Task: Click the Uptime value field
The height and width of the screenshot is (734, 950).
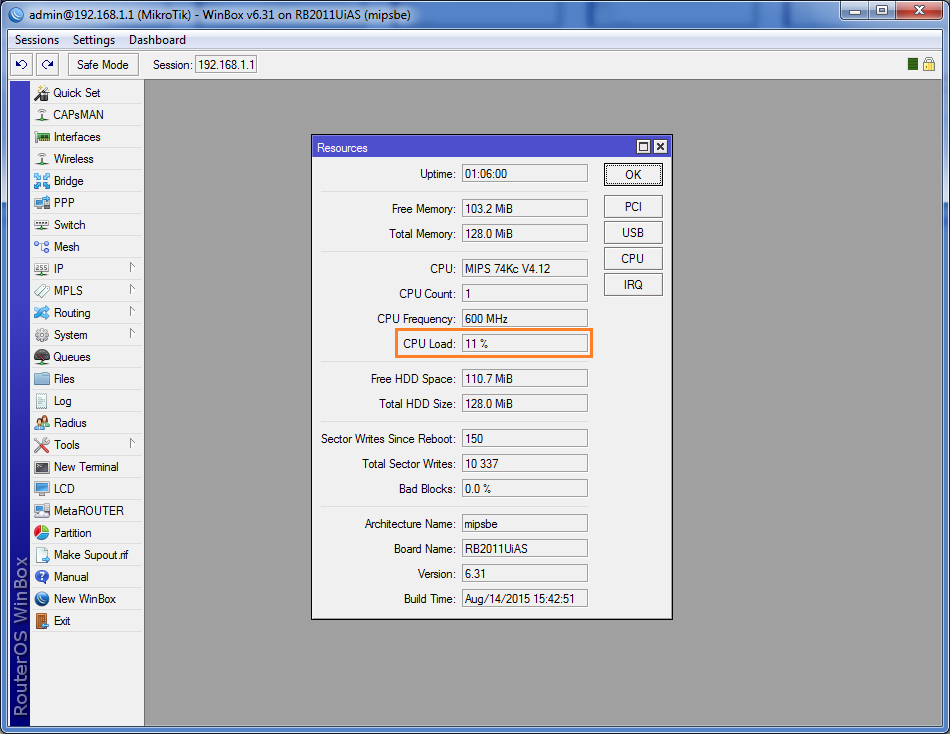Action: click(x=525, y=173)
